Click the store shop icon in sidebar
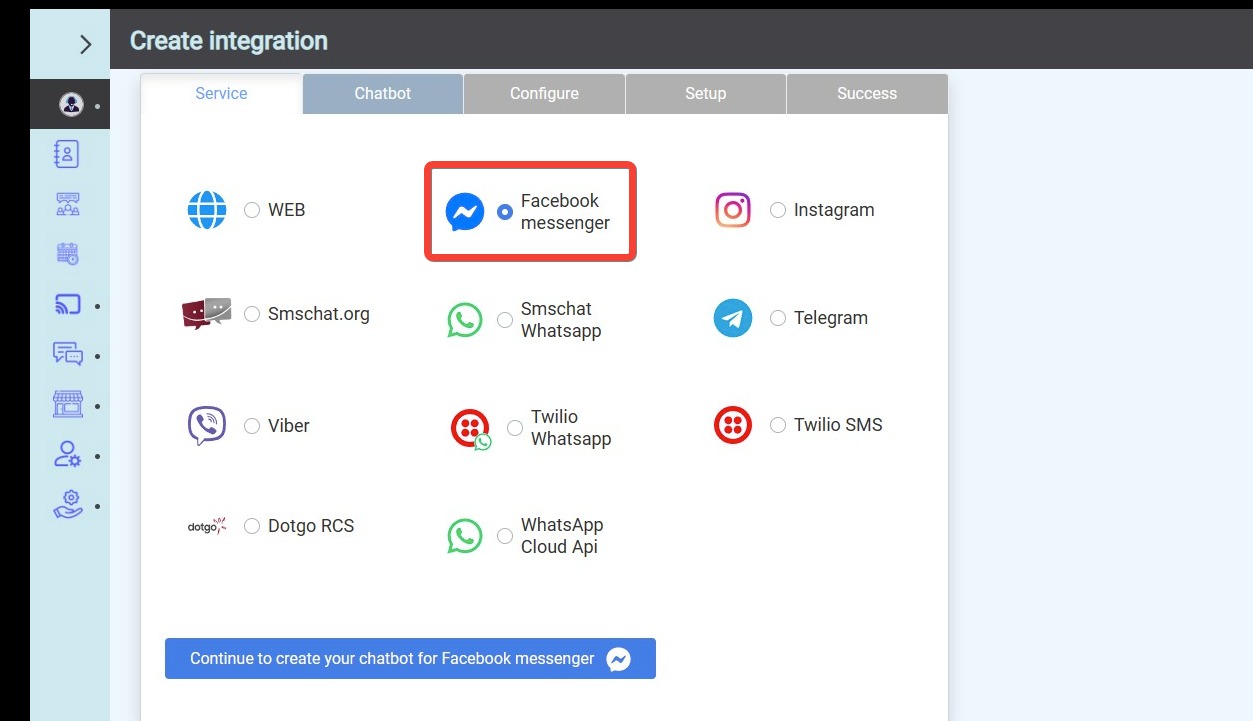 (67, 405)
